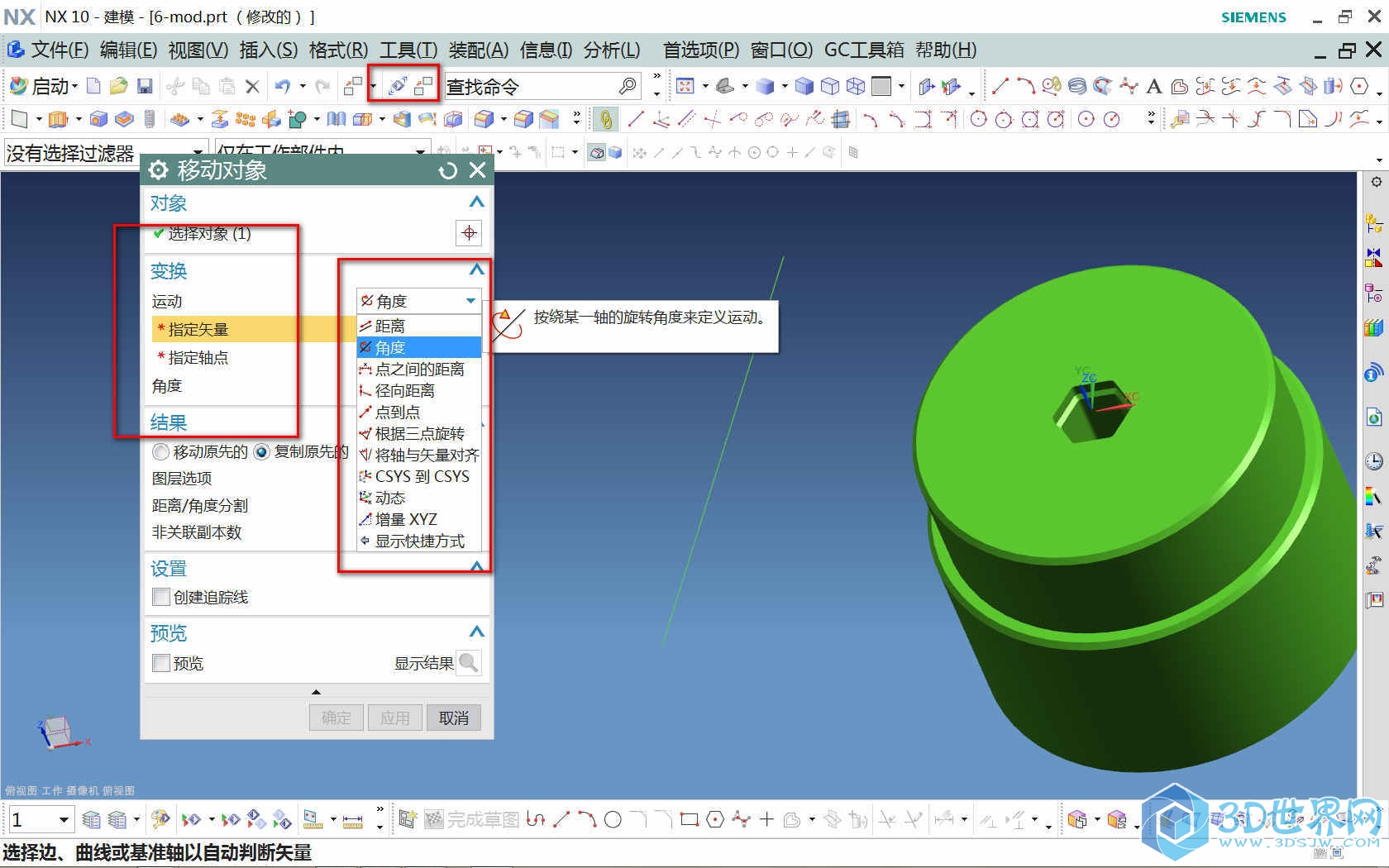Image resolution: width=1389 pixels, height=868 pixels.
Task: Click the gear icon in dialog title
Action: 158,170
